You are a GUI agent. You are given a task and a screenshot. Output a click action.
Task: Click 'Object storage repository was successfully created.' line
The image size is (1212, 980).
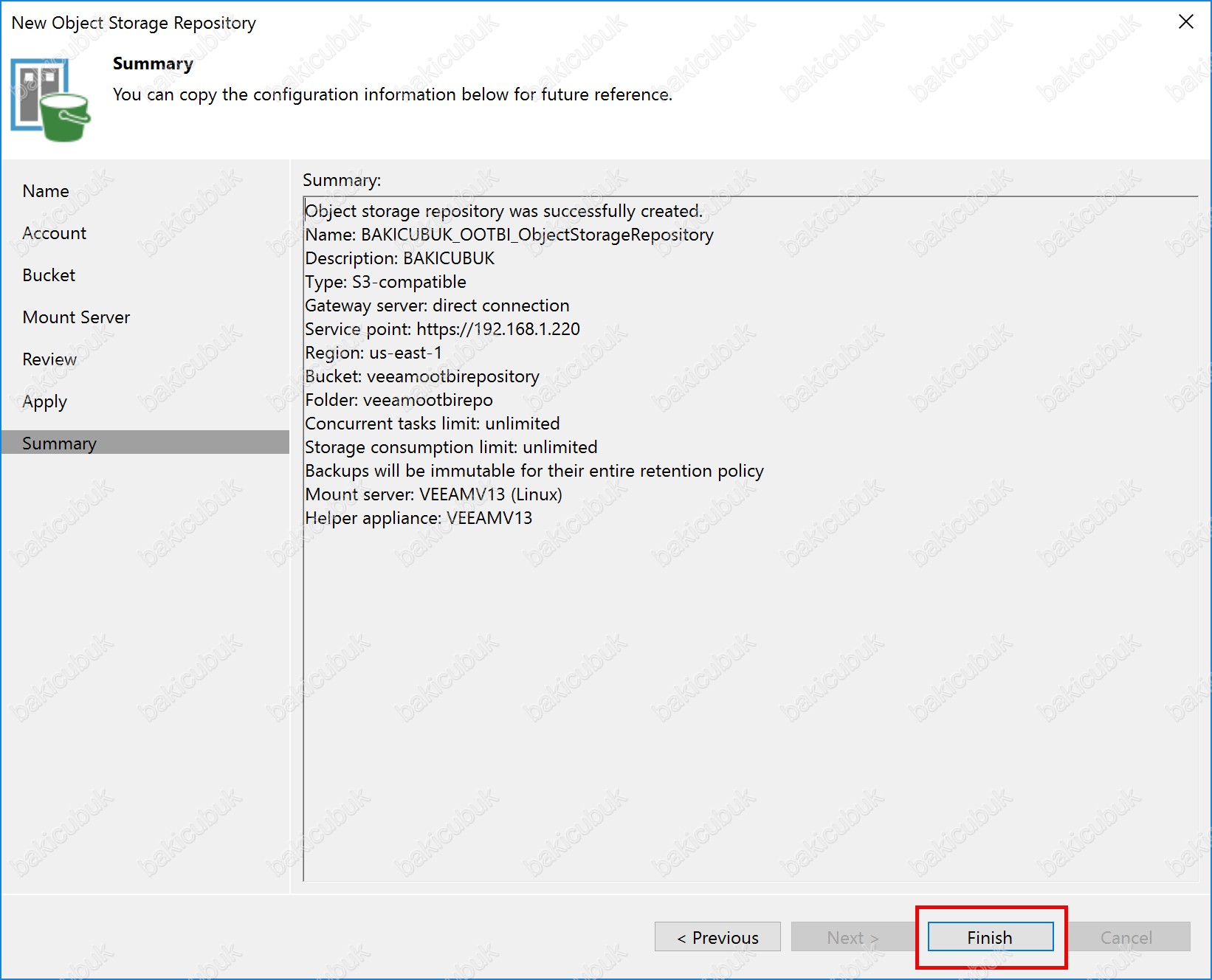tap(504, 211)
